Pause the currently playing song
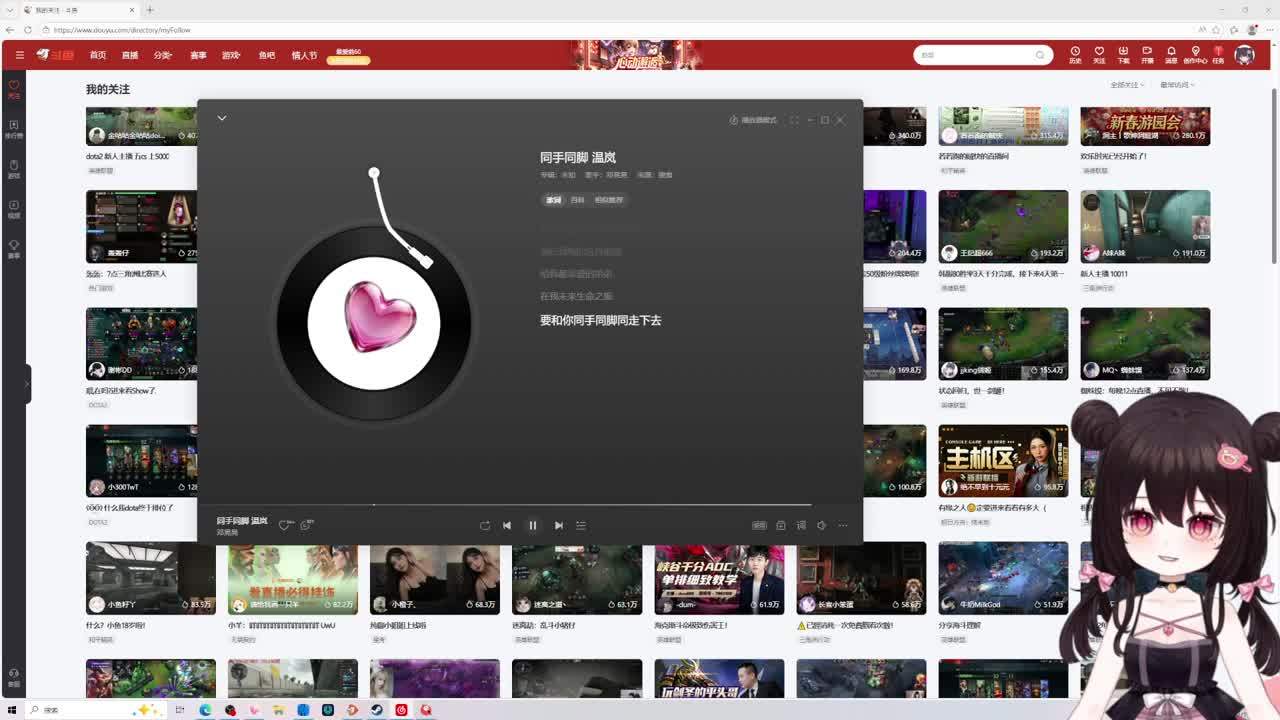 click(x=533, y=525)
